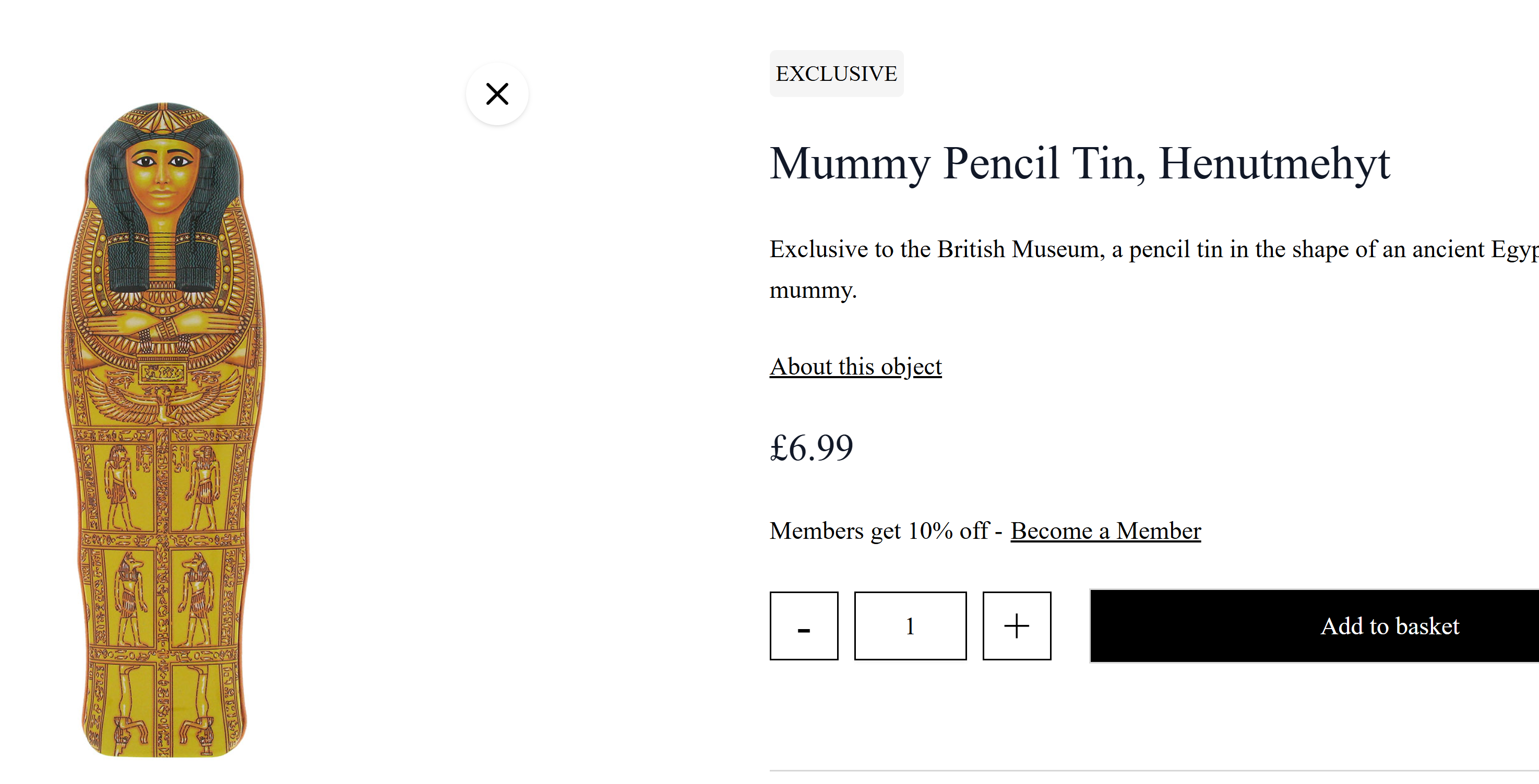Follow the Become a Member link
Viewport: 1539px width, 784px height.
click(1105, 530)
